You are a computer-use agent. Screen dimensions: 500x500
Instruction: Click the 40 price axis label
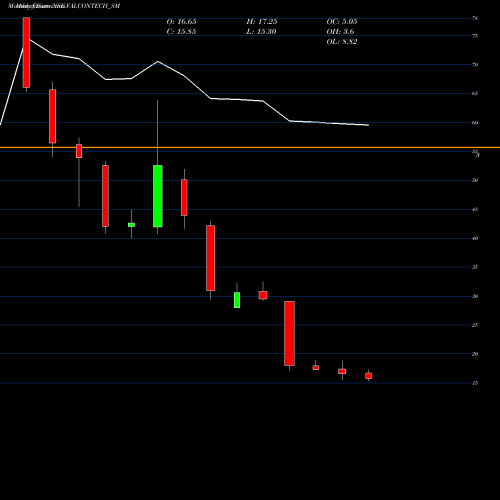(x=475, y=238)
